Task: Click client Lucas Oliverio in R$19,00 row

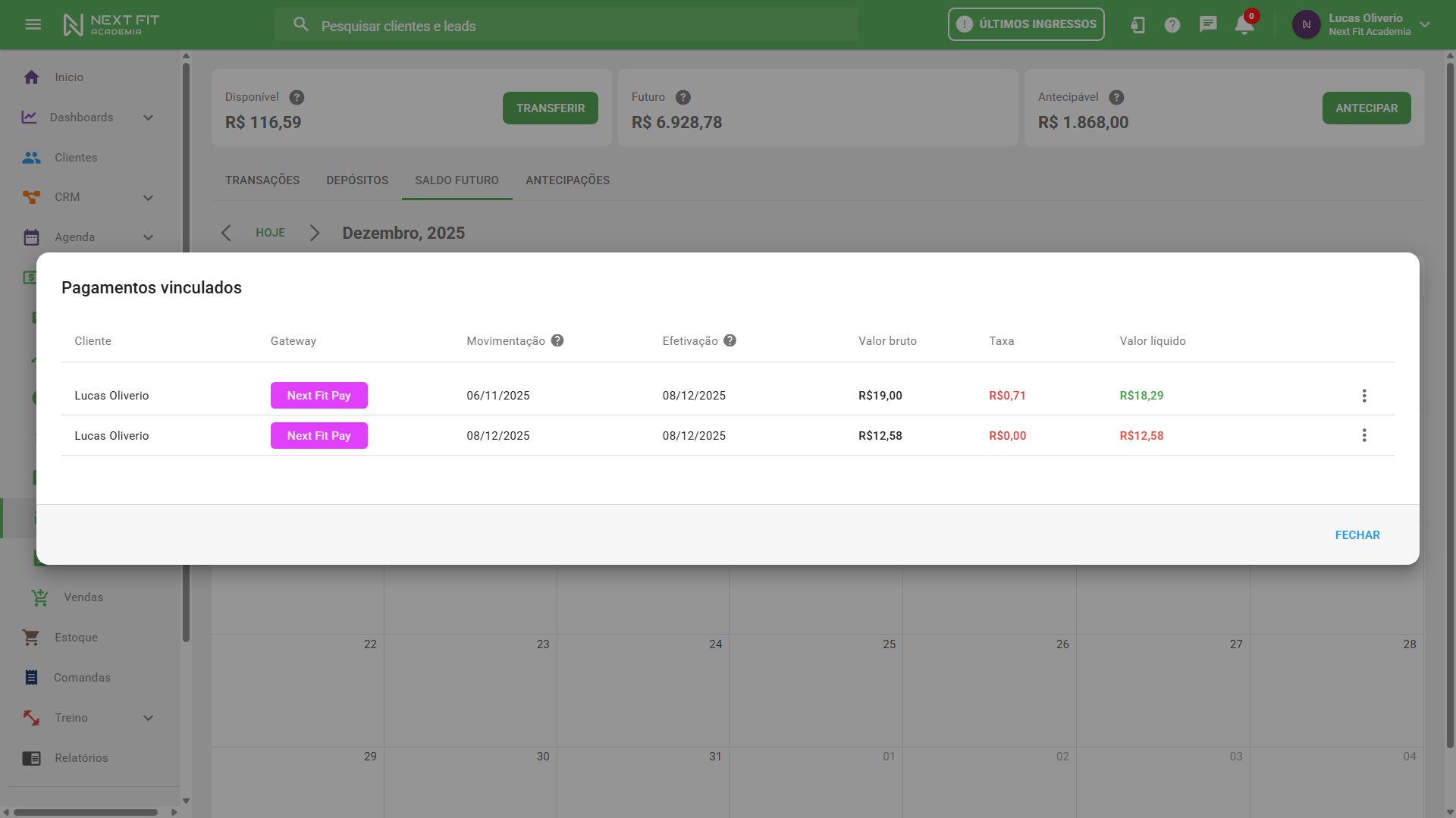Action: (x=111, y=396)
